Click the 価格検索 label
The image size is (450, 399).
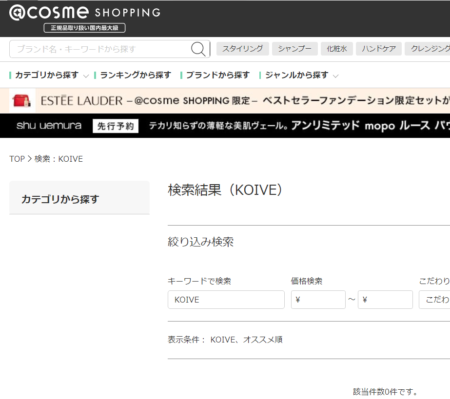tap(307, 281)
